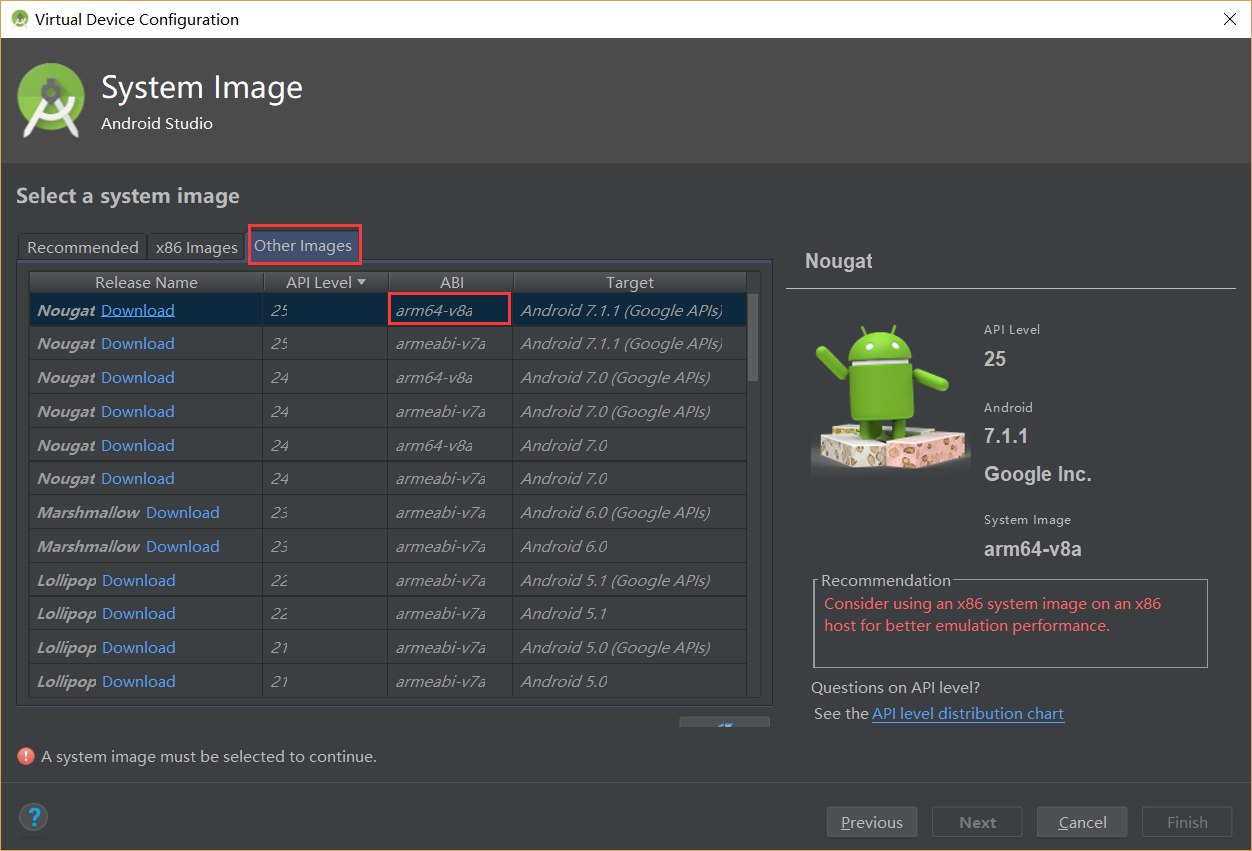Download the Marshmallow Android 6.0 image
The image size is (1252, 851).
coord(183,546)
